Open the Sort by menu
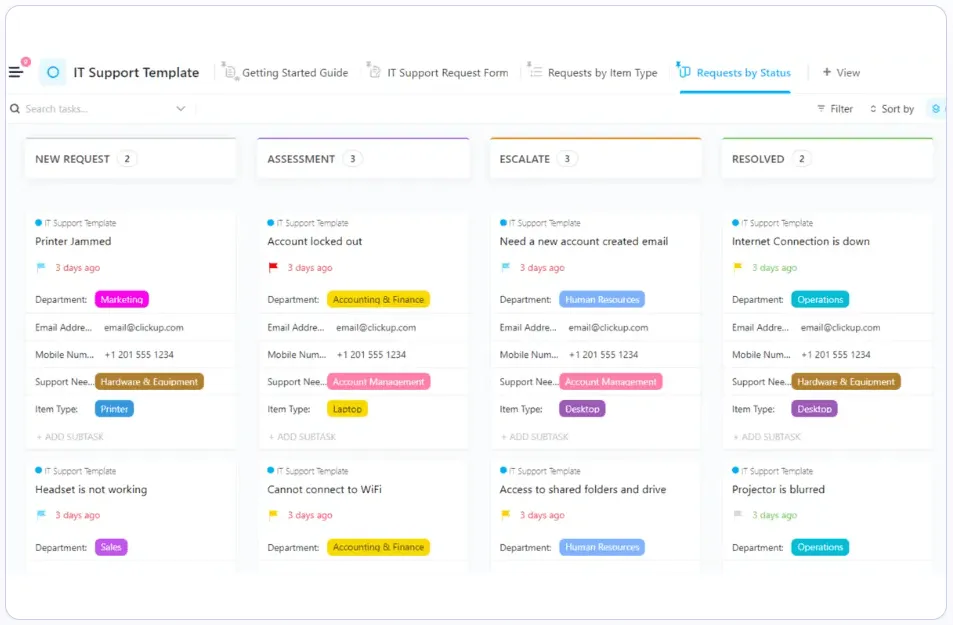 (x=892, y=109)
